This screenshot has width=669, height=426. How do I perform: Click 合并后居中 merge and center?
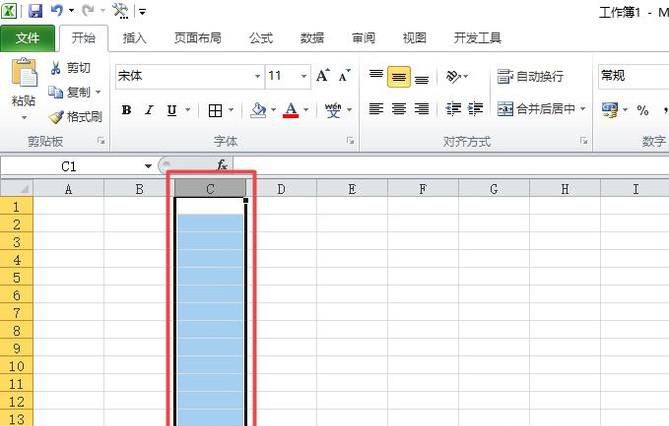(x=536, y=109)
